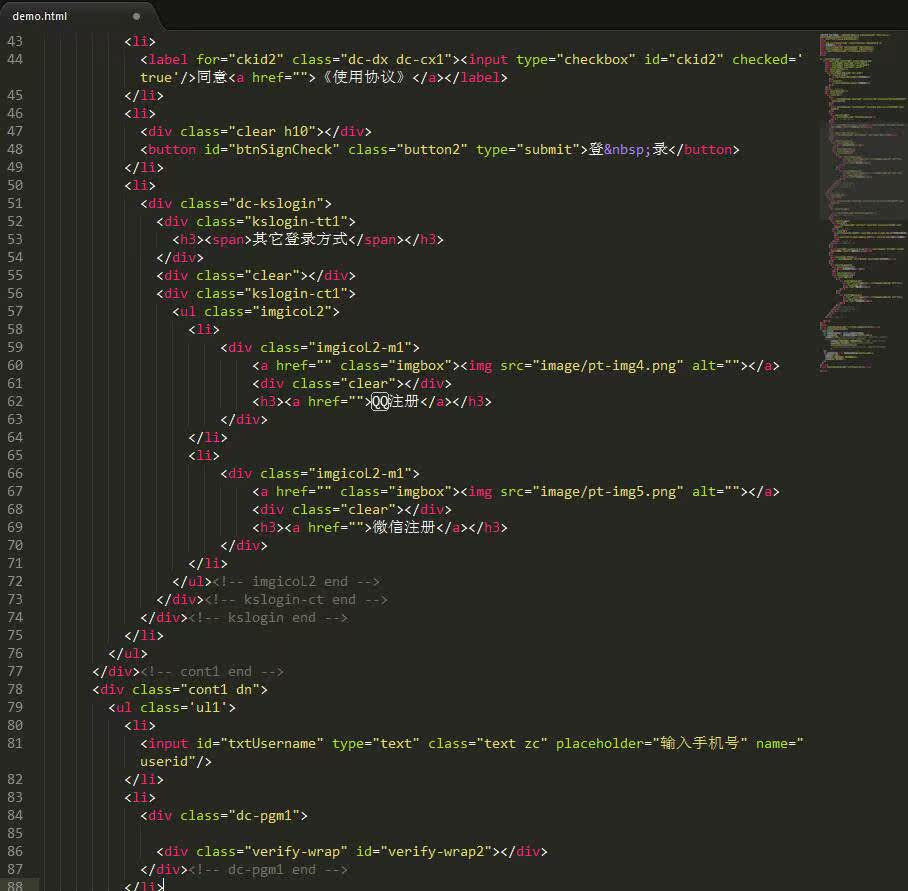Click the "button2" class value
The width and height of the screenshot is (908, 891).
point(431,149)
